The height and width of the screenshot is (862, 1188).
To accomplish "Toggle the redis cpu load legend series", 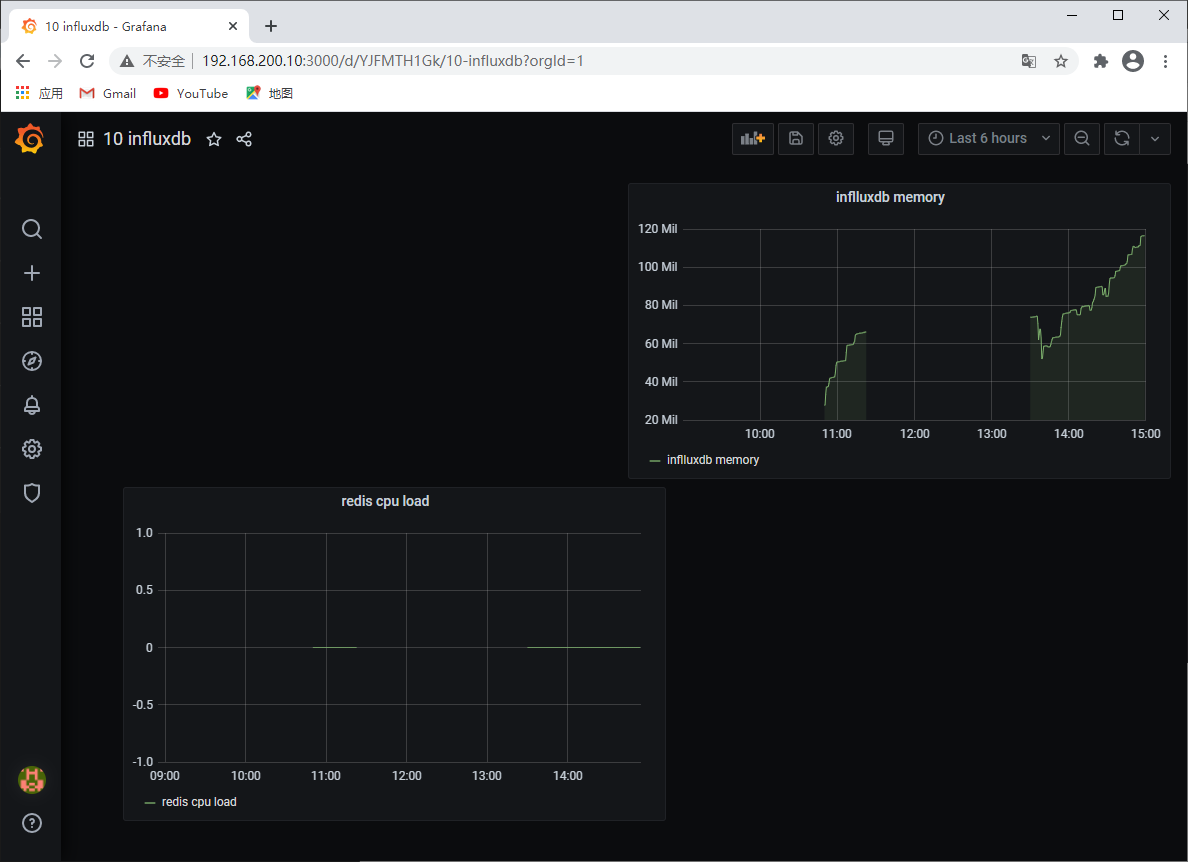I will point(198,802).
